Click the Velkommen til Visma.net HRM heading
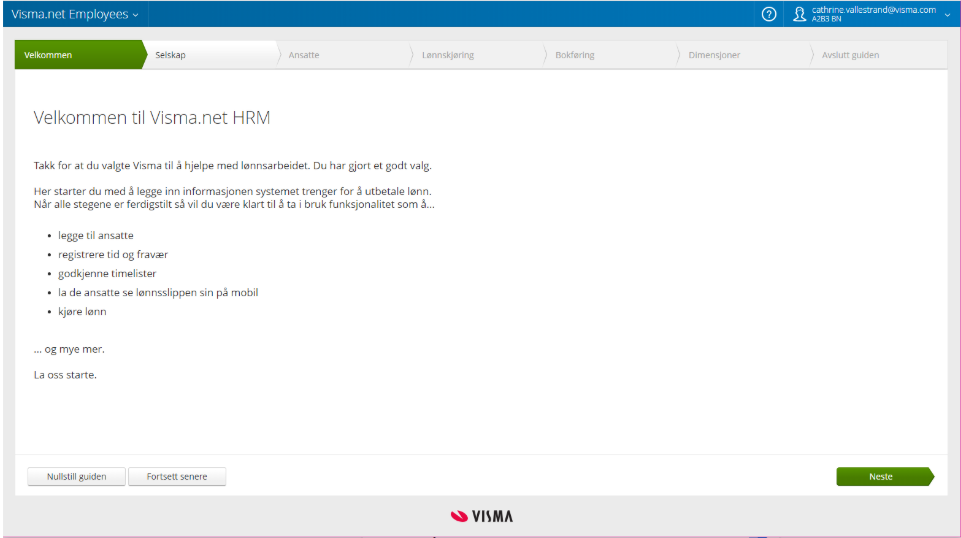This screenshot has height=538, width=961. (152, 118)
